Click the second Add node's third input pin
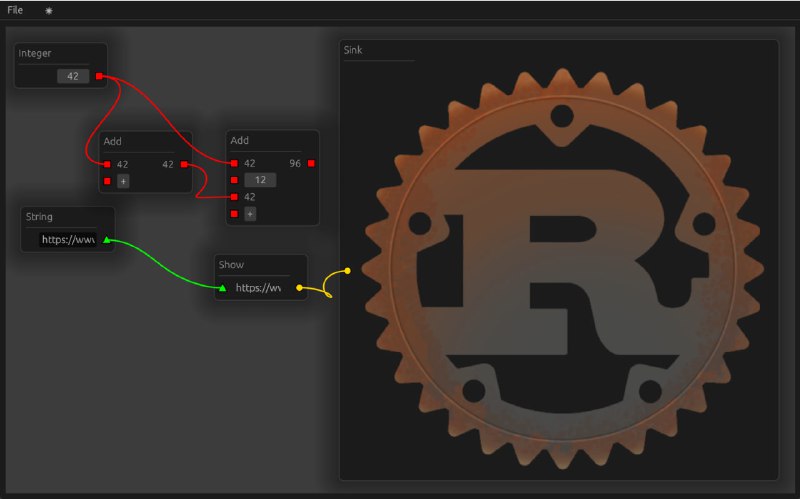The height and width of the screenshot is (499, 800). [x=234, y=197]
